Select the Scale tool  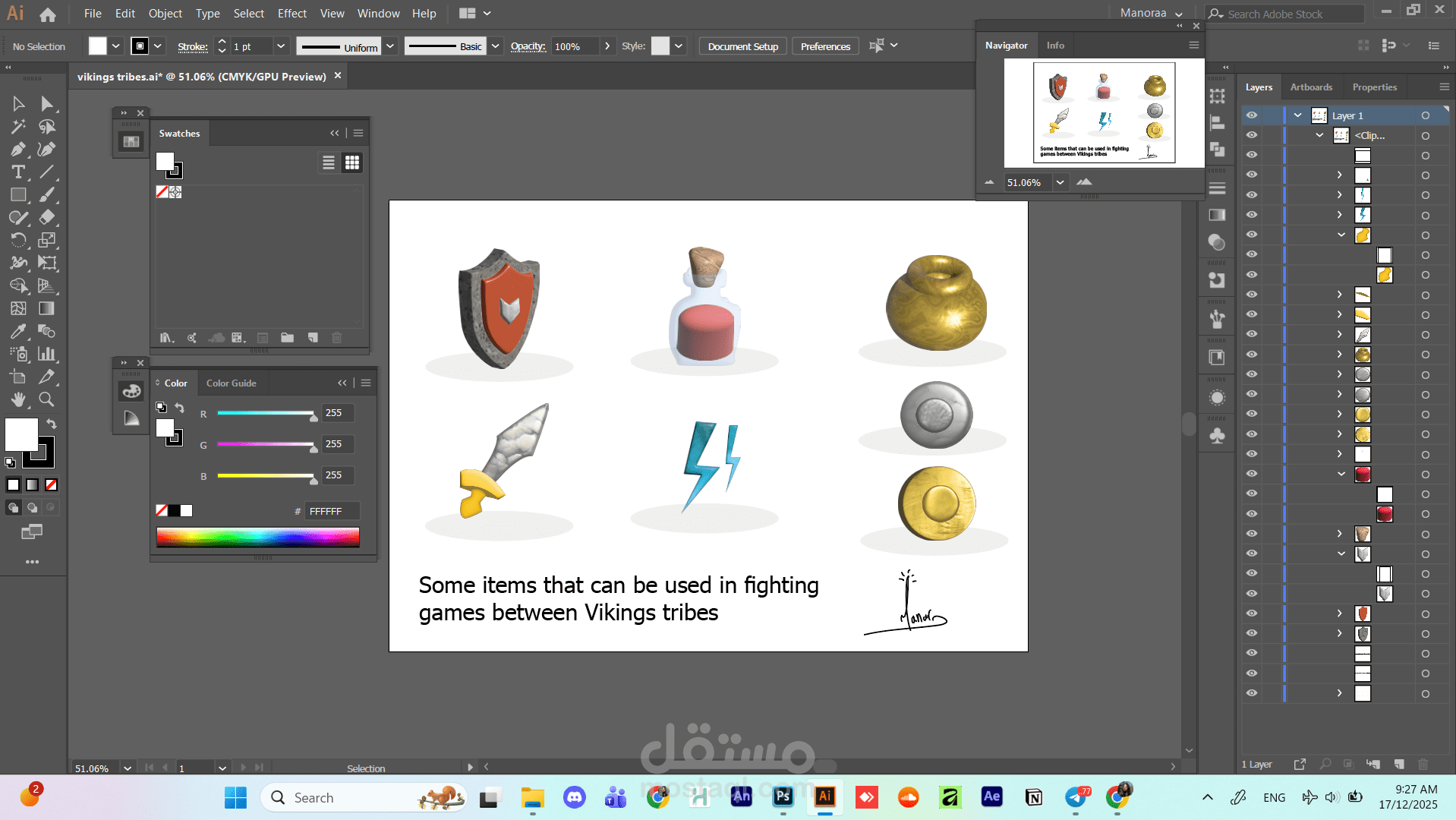47,240
